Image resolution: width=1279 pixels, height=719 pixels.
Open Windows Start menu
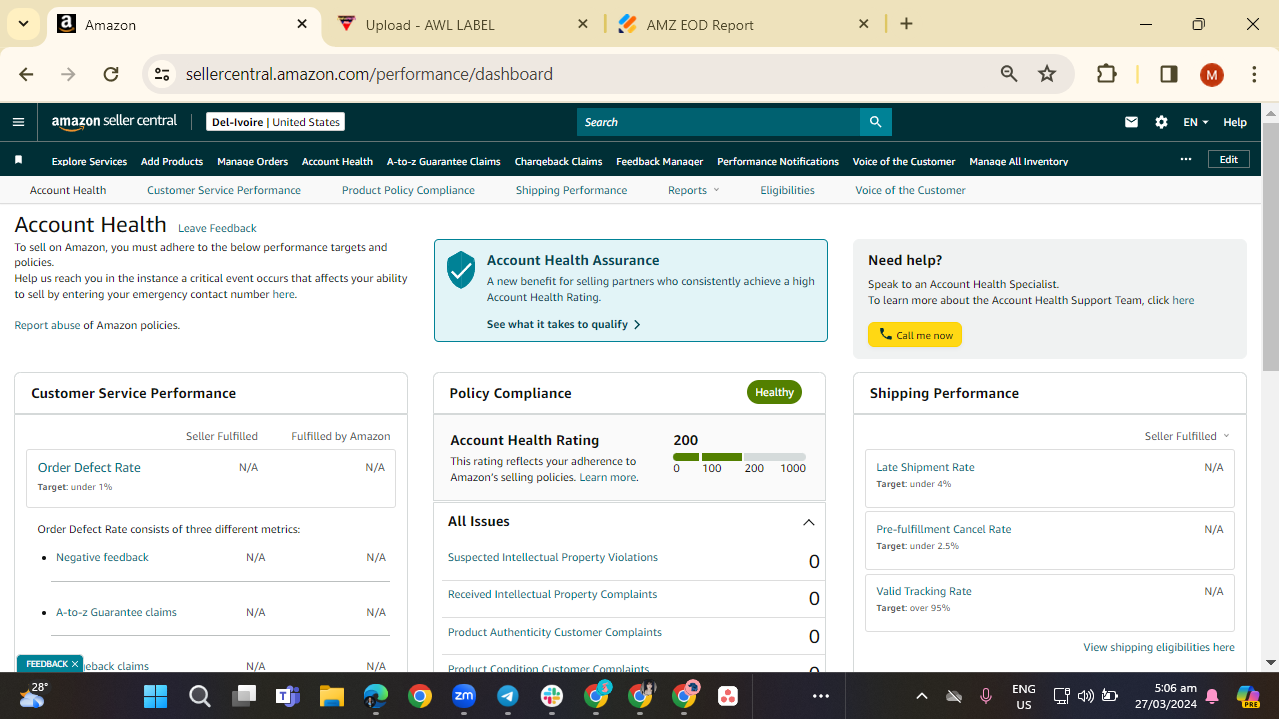155,696
